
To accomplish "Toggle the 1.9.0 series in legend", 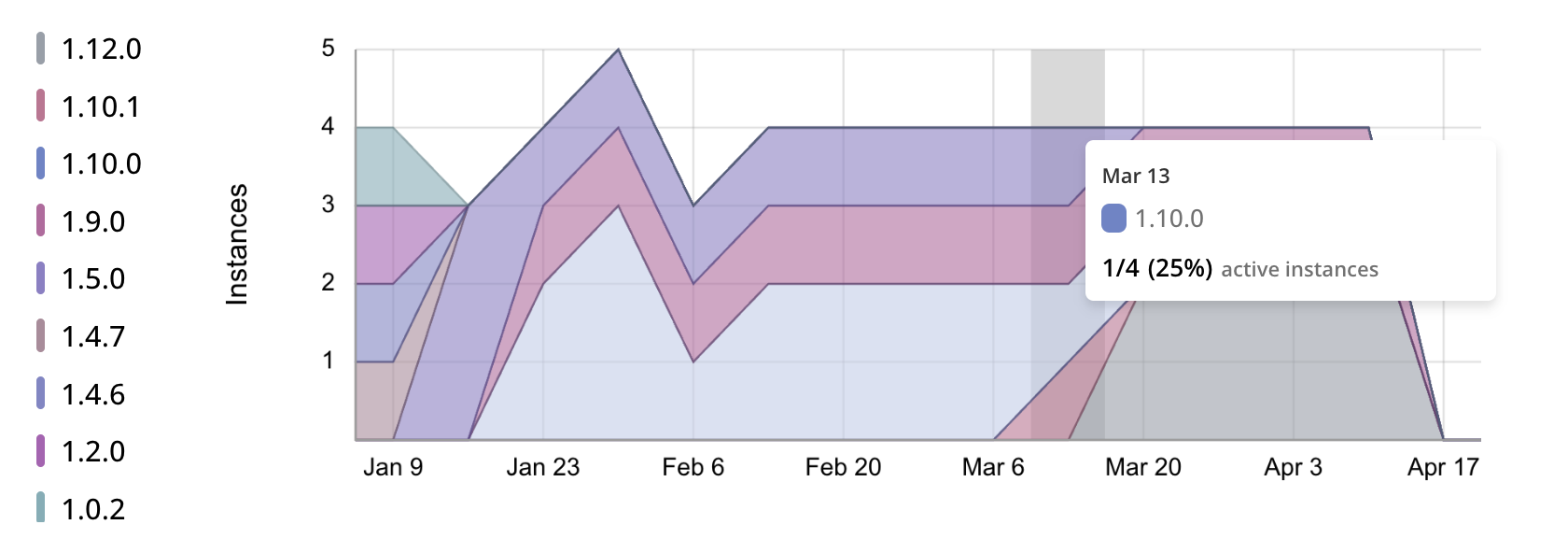I will point(92,221).
